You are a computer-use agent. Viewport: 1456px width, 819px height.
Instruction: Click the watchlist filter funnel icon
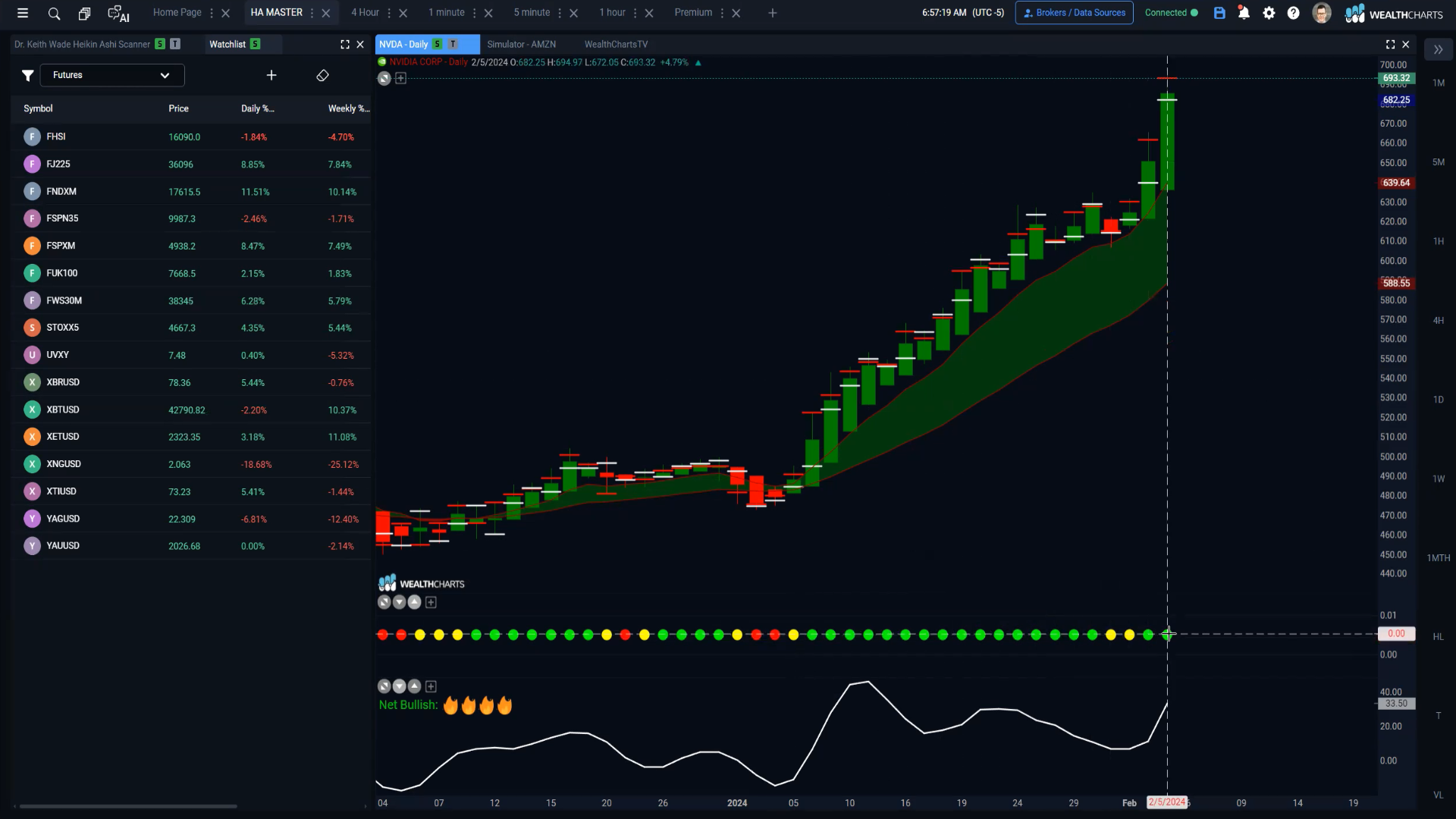(x=27, y=75)
